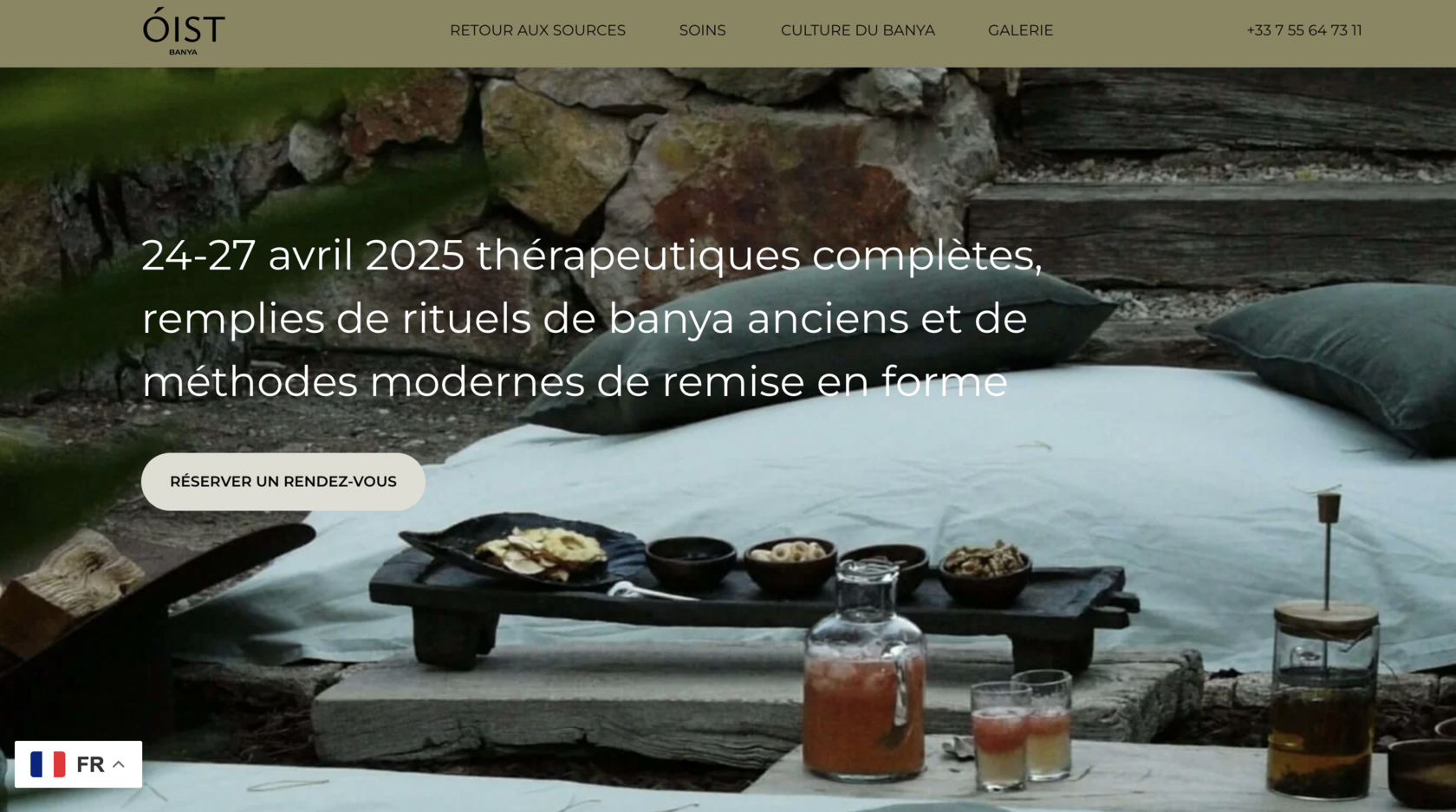Screen dimensions: 1456x812
Task: Open the Retour aux sources menu
Action: (537, 30)
